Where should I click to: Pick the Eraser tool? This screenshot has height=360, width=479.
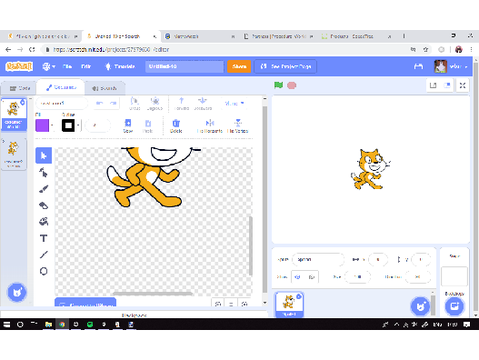pos(44,205)
